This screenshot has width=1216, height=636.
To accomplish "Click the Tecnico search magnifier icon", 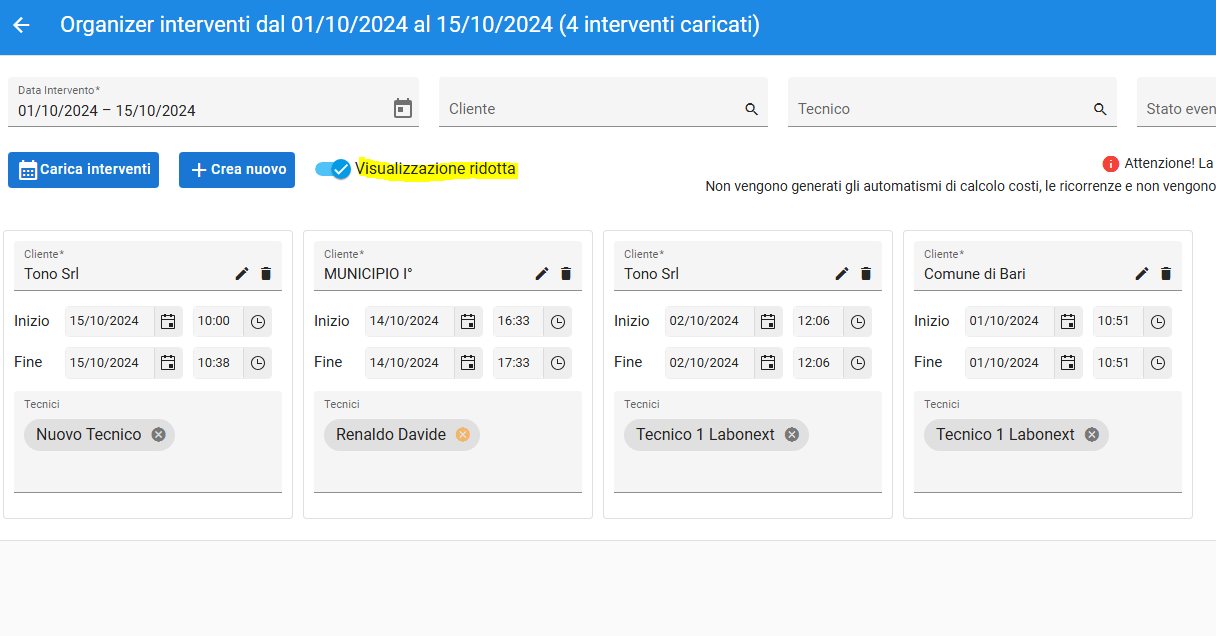I will [1100, 109].
